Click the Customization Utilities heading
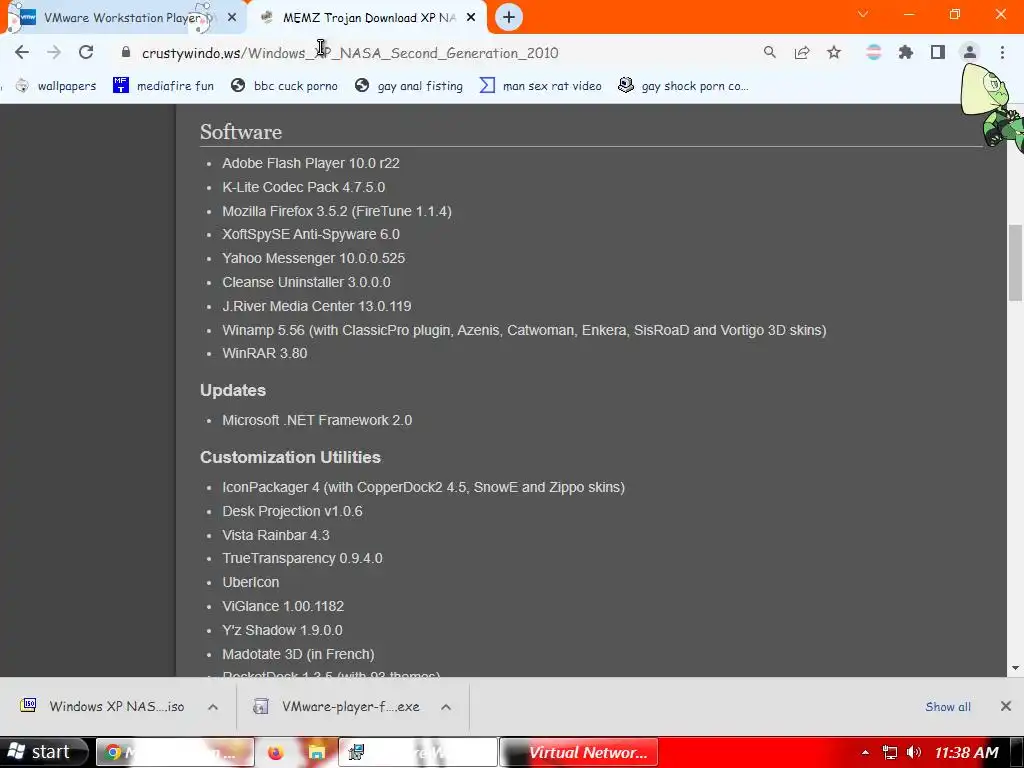Viewport: 1024px width, 768px height. [x=291, y=457]
